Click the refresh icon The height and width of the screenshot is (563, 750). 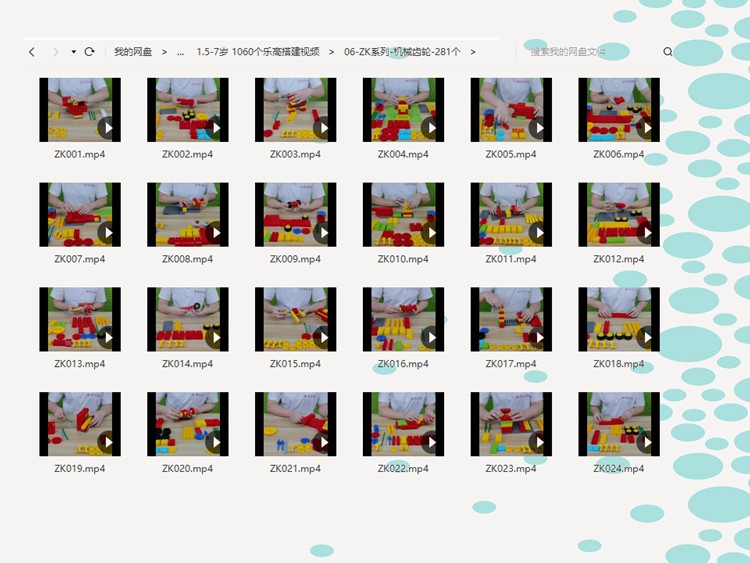tap(89, 52)
